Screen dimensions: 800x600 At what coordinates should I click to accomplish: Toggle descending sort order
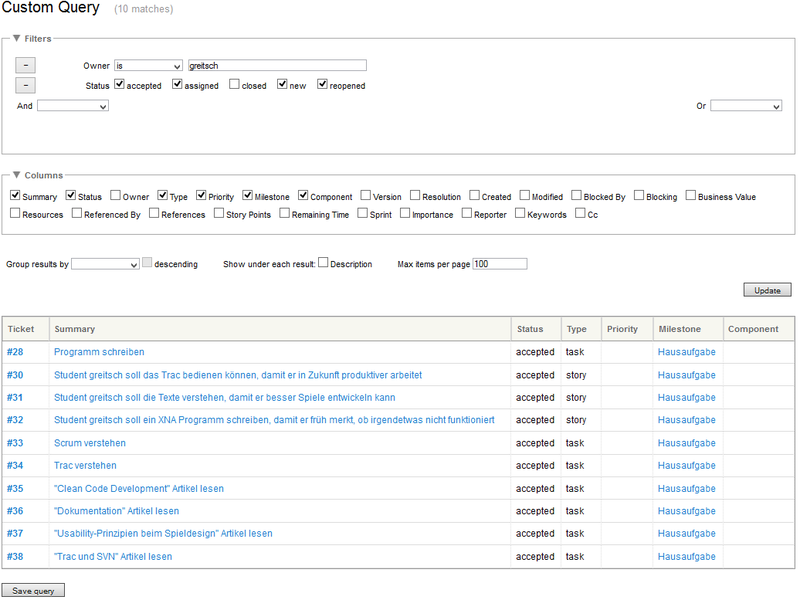coord(147,262)
